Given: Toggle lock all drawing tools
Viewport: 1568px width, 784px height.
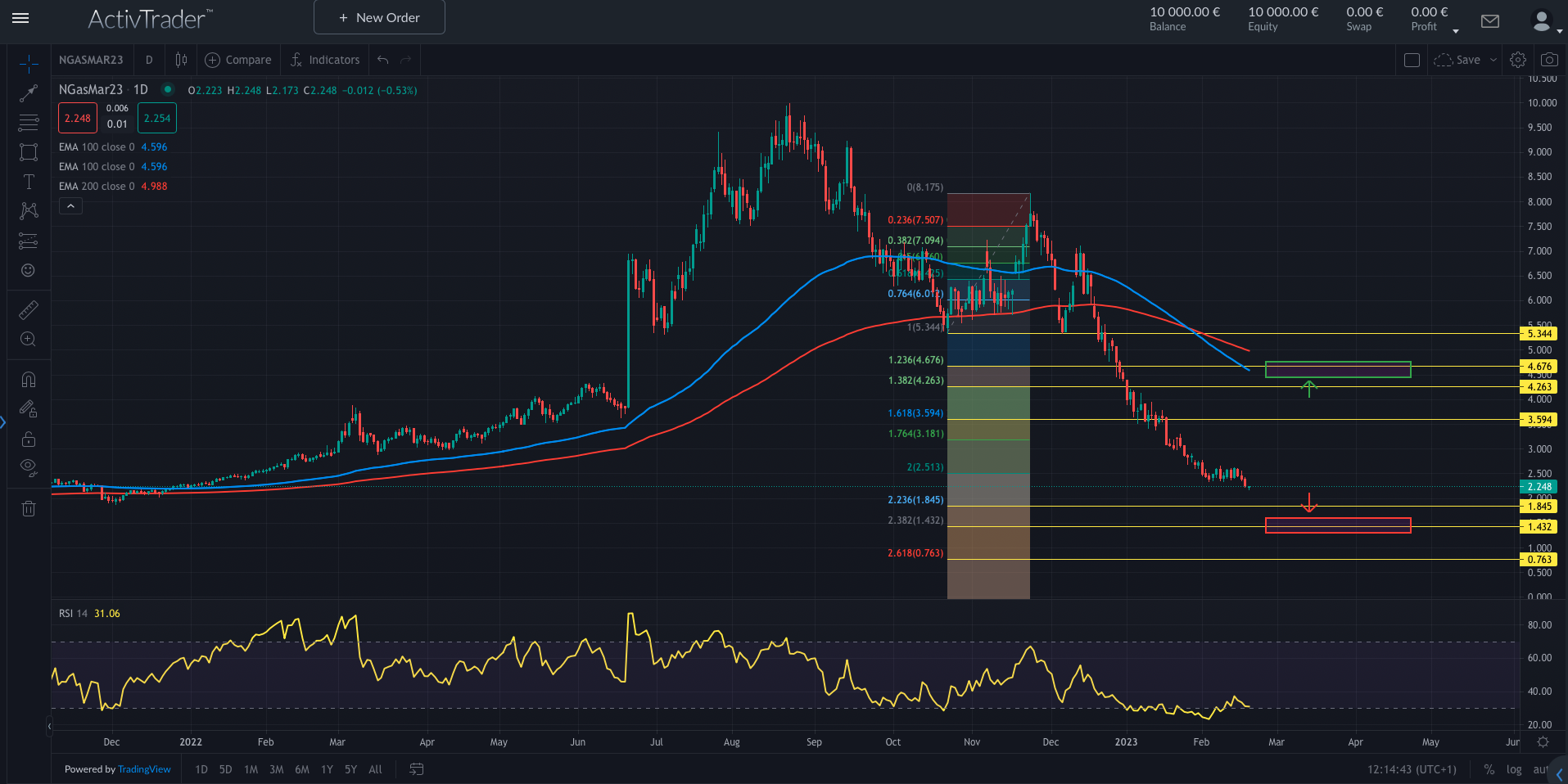Looking at the screenshot, I should (x=29, y=439).
